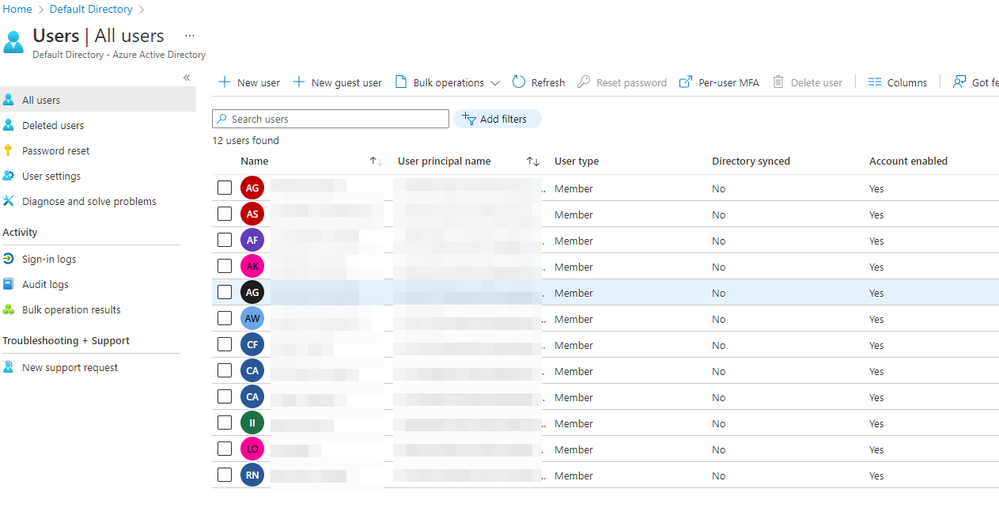
Task: Focus the Search users field
Action: click(x=331, y=119)
